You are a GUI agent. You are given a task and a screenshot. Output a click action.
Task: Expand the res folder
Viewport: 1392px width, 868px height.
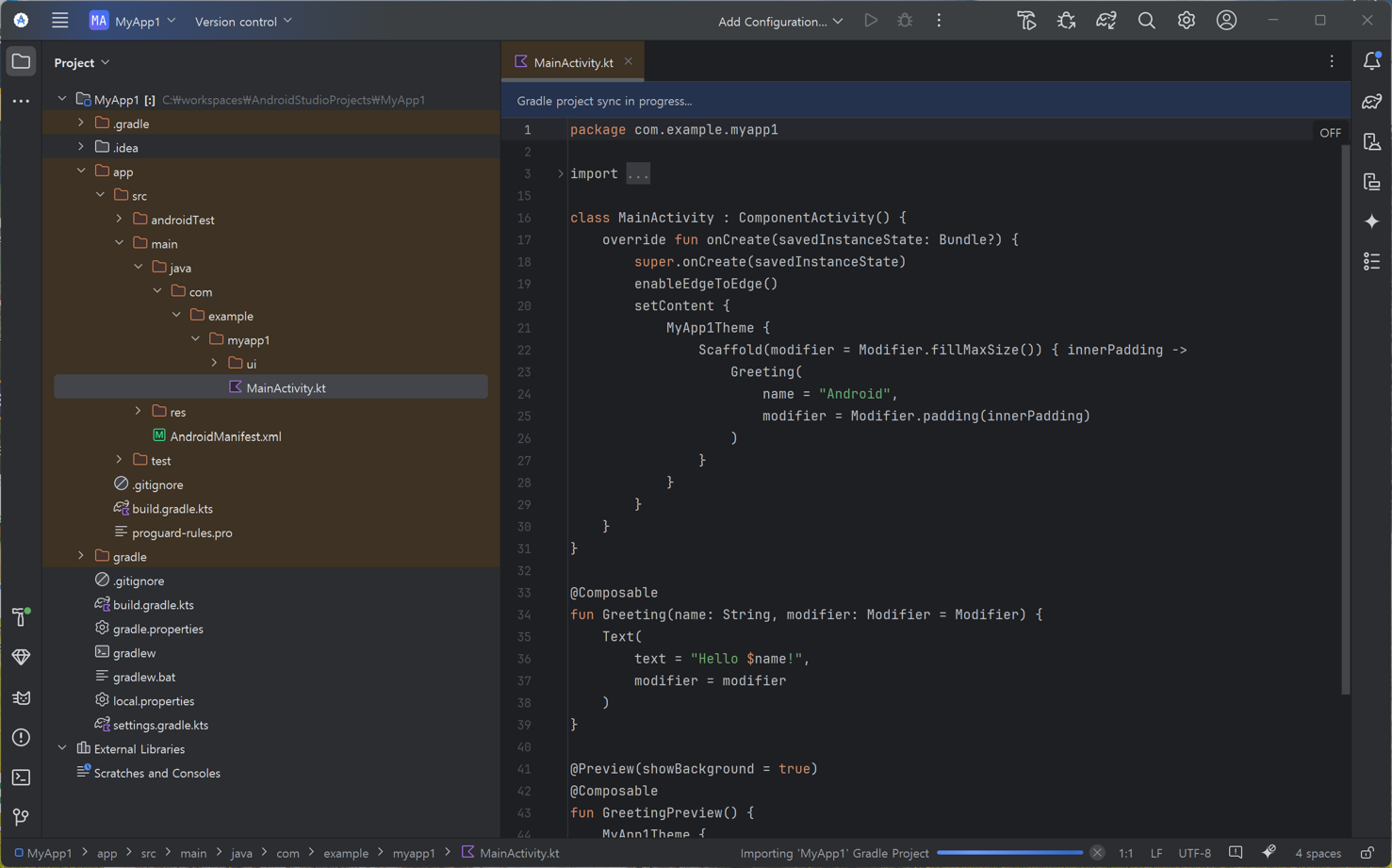point(138,411)
